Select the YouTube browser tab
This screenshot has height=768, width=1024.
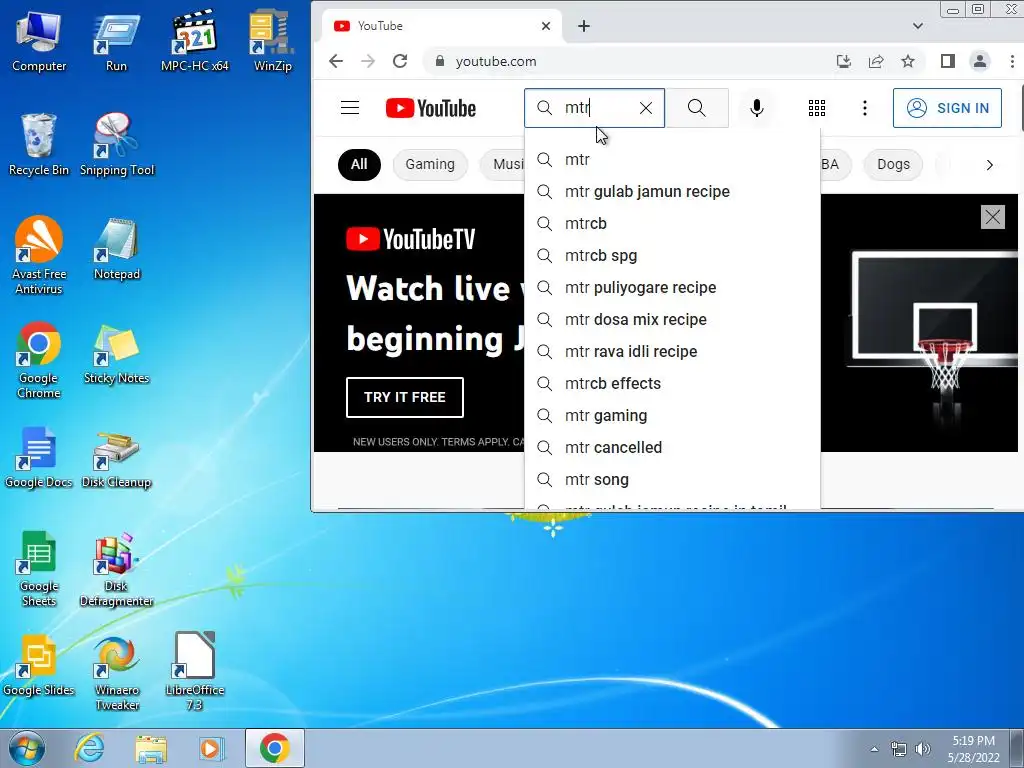pos(441,26)
